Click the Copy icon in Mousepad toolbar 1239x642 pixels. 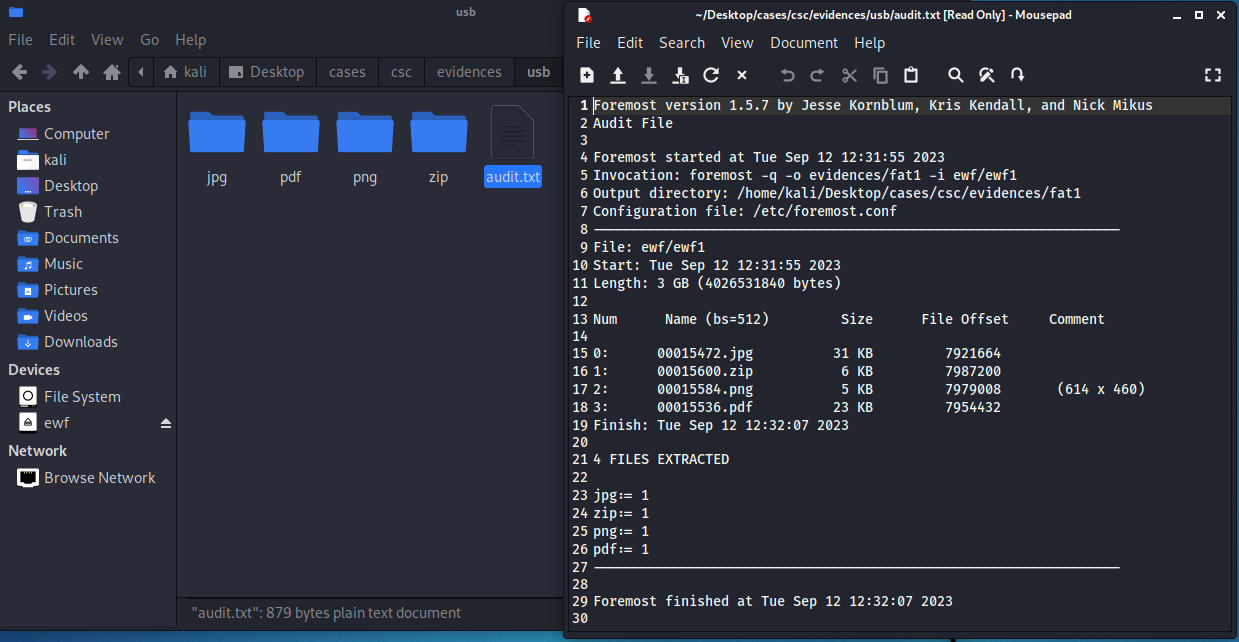click(x=880, y=75)
